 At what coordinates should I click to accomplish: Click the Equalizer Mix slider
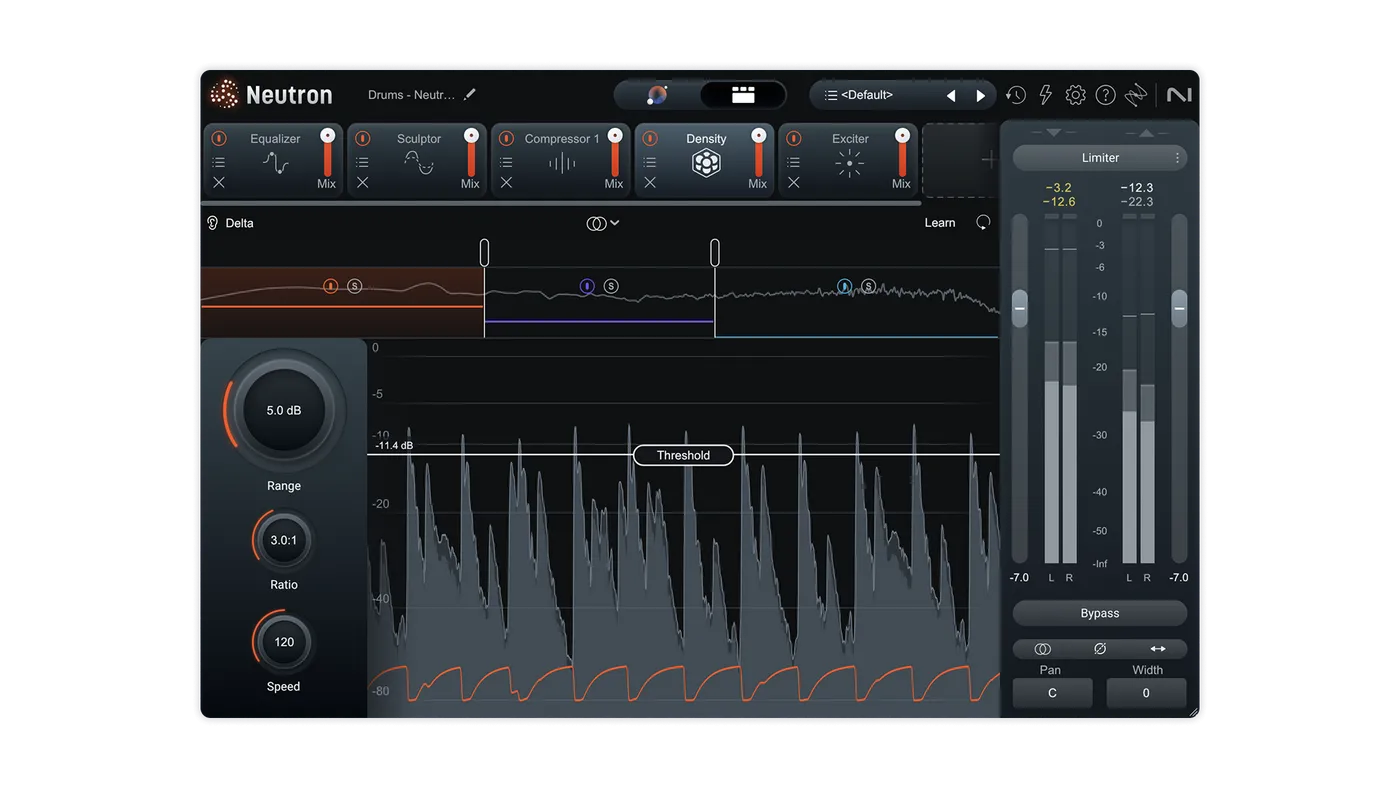pyautogui.click(x=327, y=153)
